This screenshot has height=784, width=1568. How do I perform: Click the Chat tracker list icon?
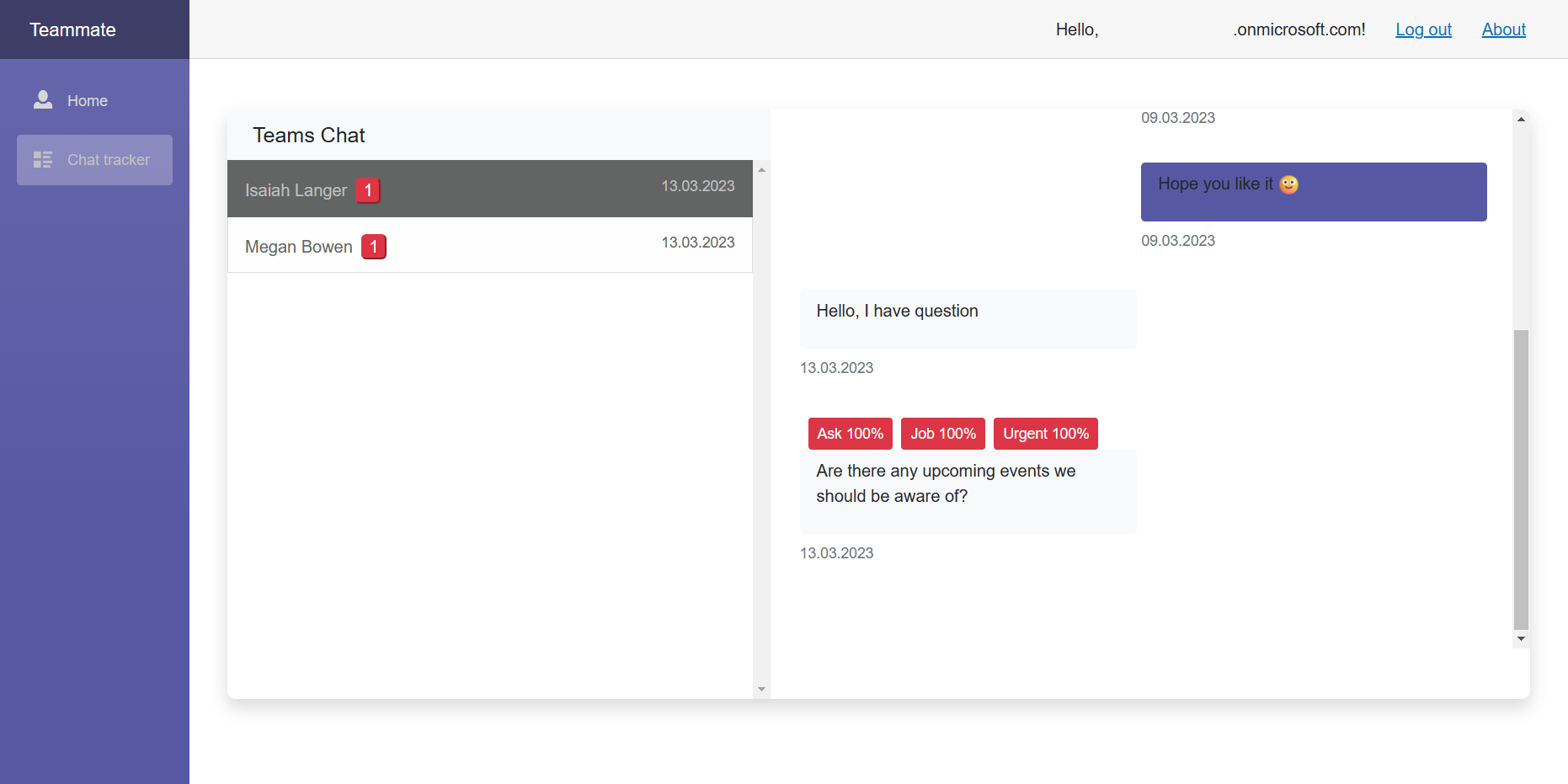42,159
